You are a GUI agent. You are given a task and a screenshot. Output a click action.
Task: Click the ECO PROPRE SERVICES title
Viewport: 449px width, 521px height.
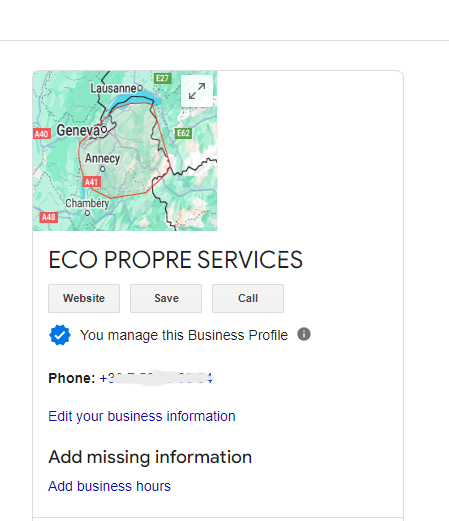point(176,260)
